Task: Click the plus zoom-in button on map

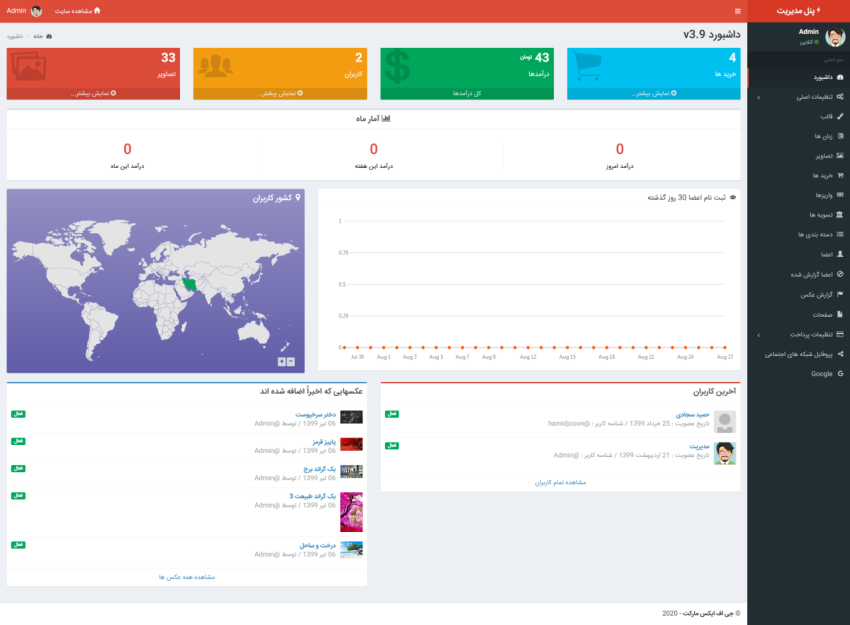Action: (281, 361)
